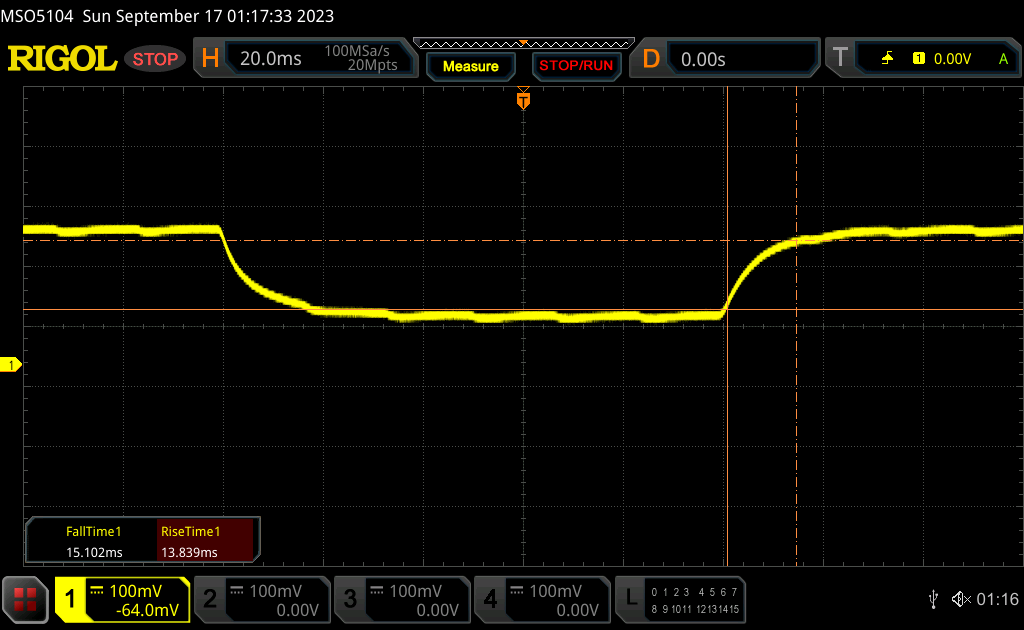Image resolution: width=1024 pixels, height=630 pixels.
Task: Open the horizontal timebase H menu
Action: (x=210, y=59)
